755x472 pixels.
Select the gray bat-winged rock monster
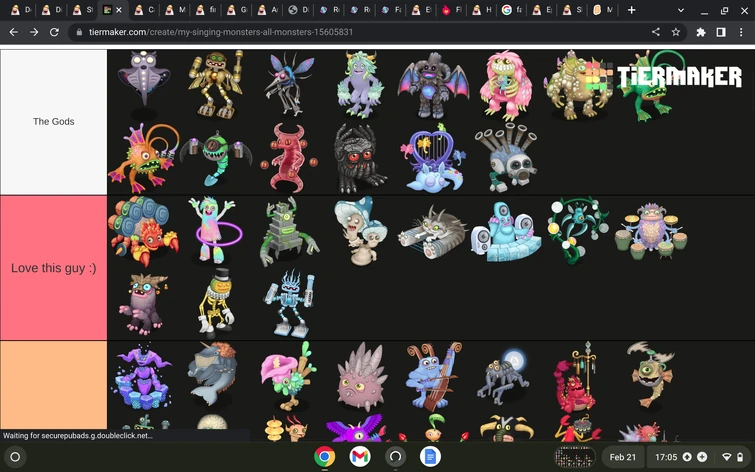coord(433,86)
